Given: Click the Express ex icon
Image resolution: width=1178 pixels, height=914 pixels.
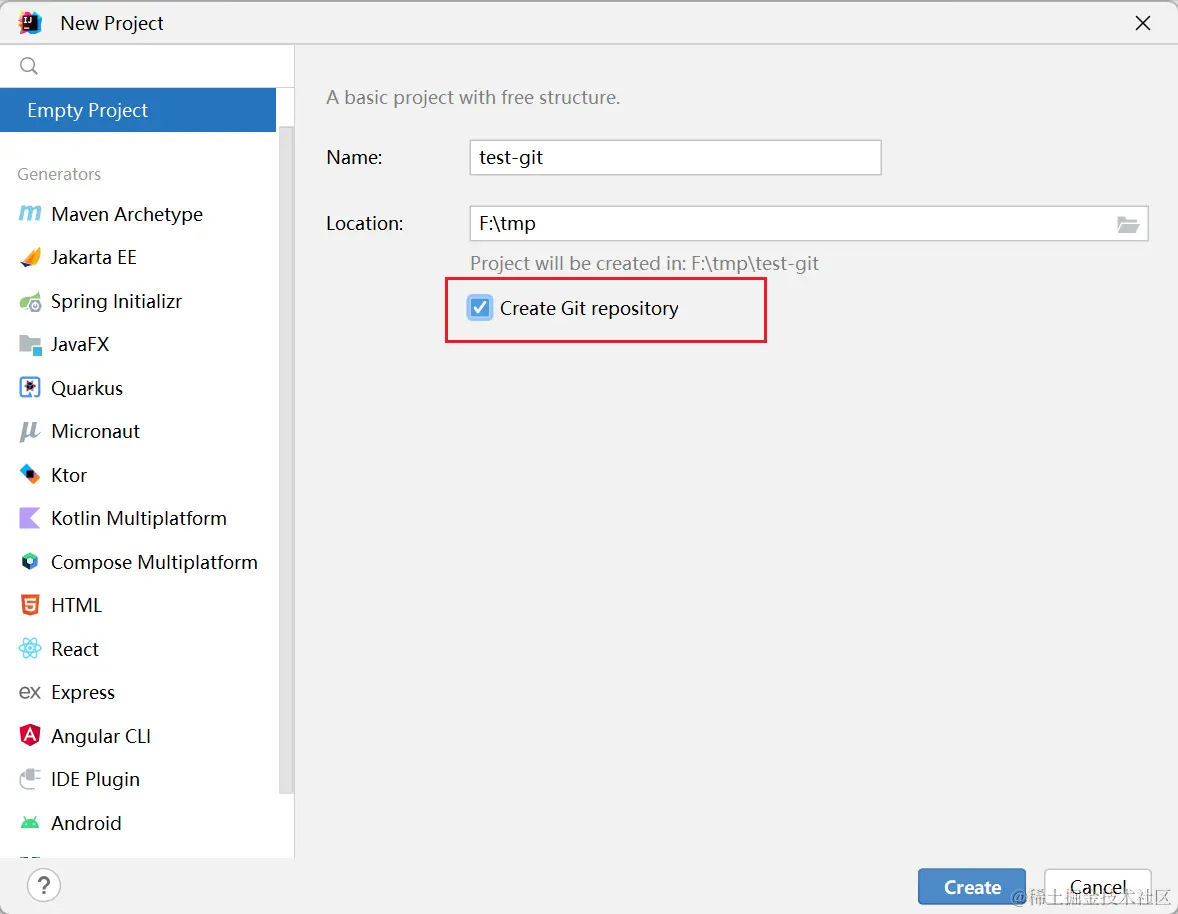Looking at the screenshot, I should [30, 692].
